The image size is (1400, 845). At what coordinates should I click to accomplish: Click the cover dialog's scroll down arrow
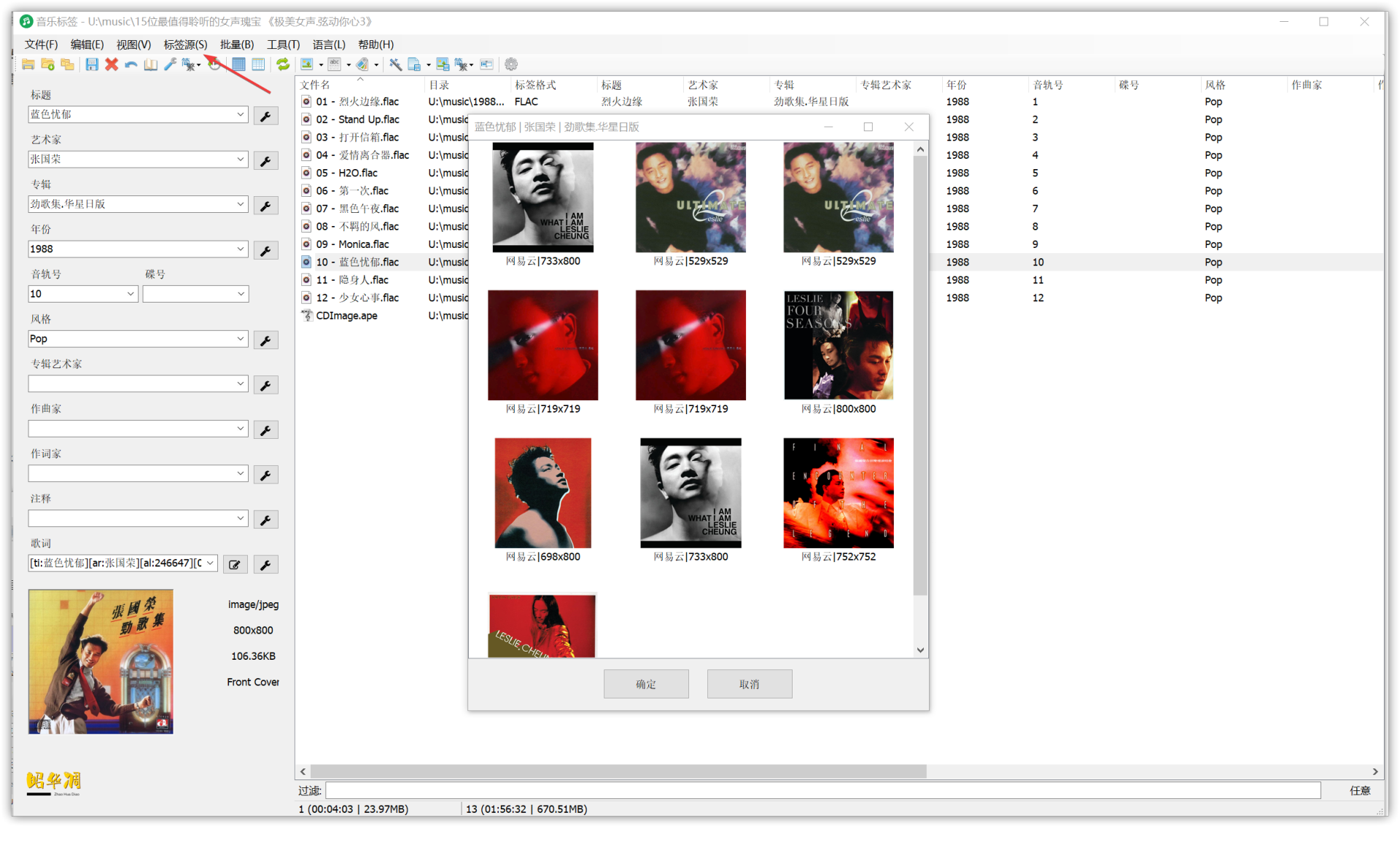[920, 650]
